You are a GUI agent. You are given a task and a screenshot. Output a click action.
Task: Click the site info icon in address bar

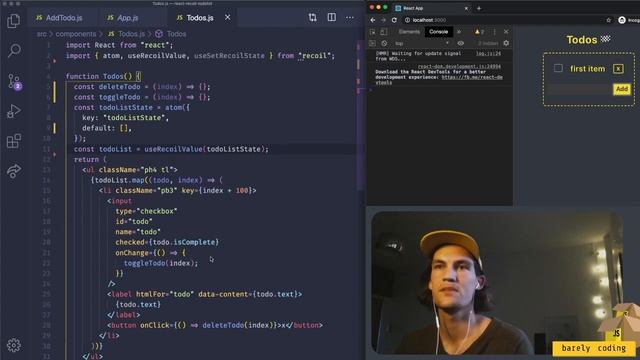click(407, 20)
